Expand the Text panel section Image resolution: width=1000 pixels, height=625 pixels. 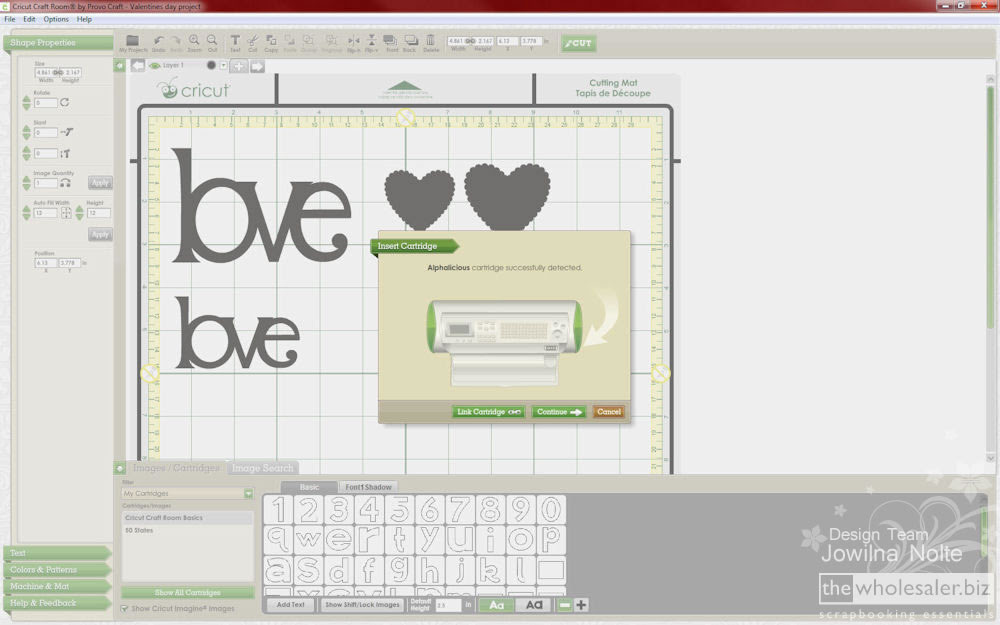click(x=57, y=553)
